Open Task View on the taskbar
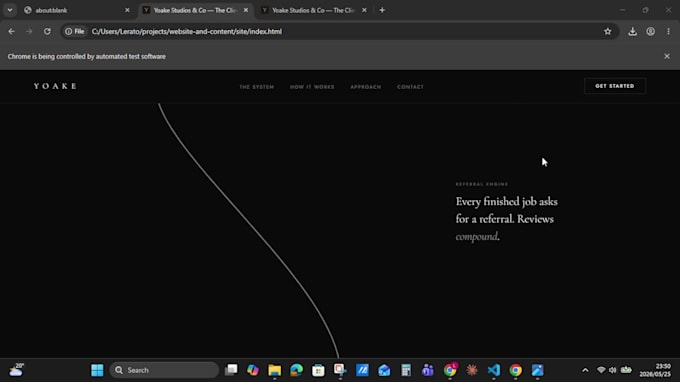The width and height of the screenshot is (680, 382). (231, 370)
